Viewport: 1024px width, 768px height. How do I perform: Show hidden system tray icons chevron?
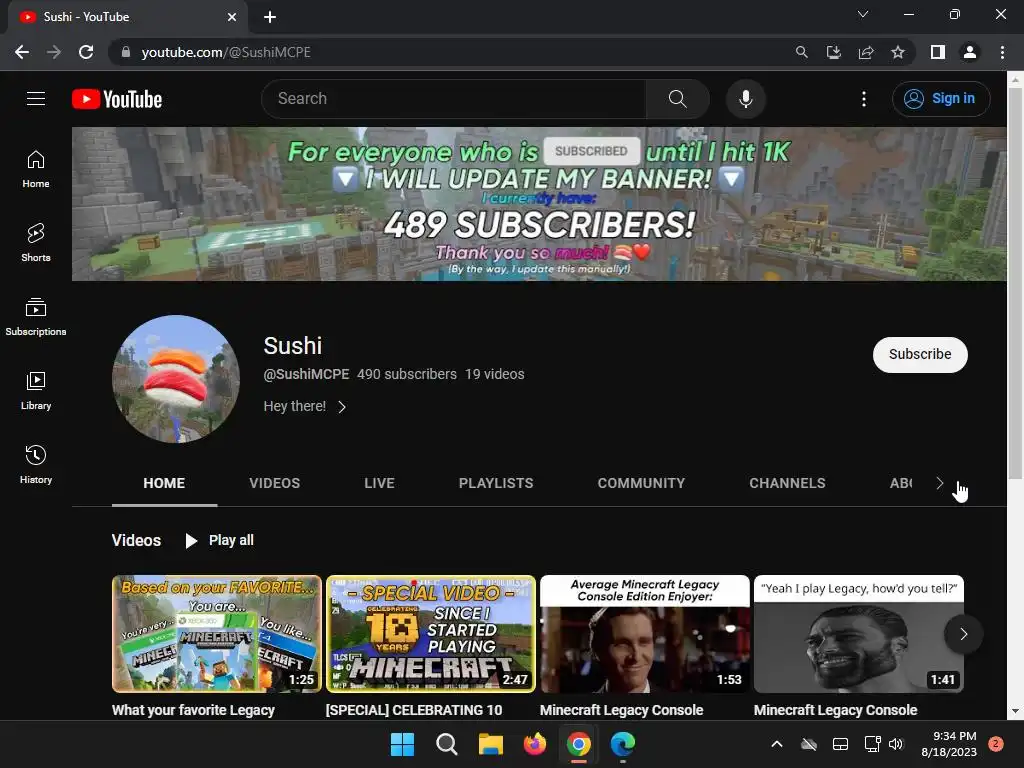click(776, 744)
